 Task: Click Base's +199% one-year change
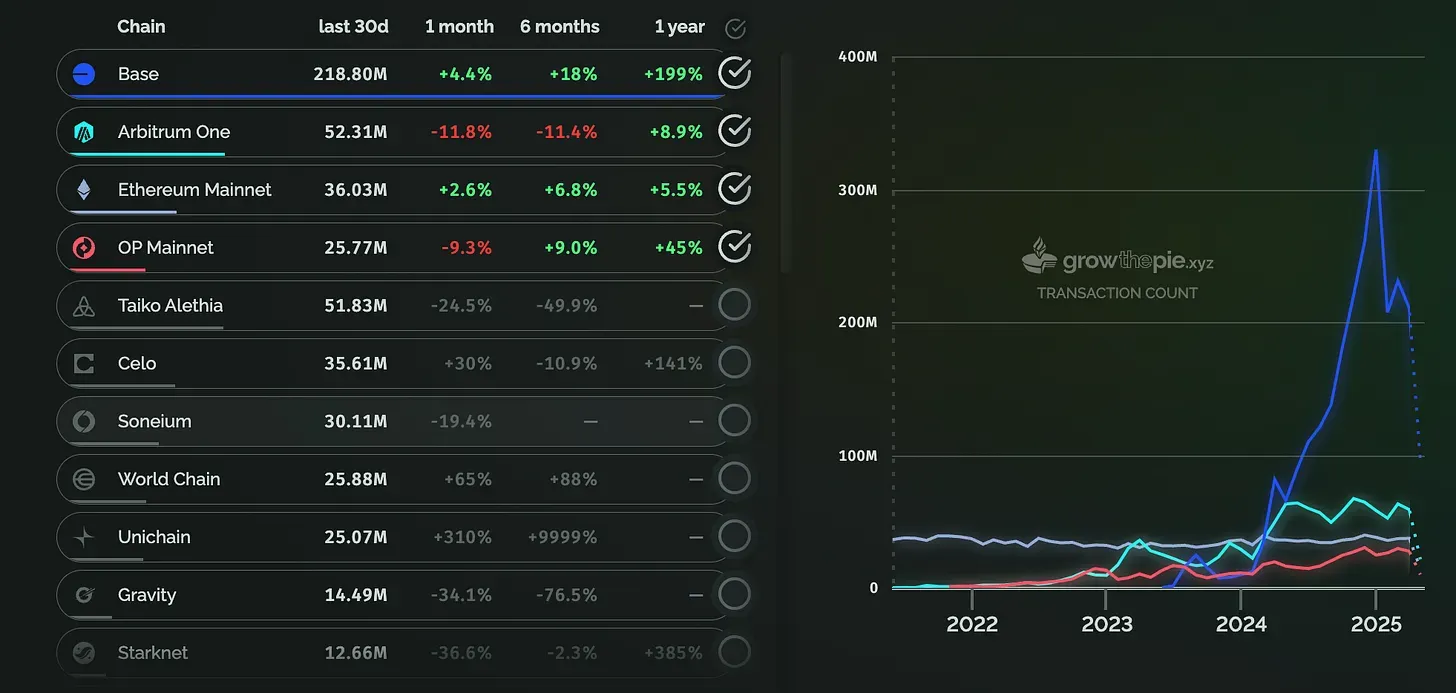coord(673,74)
